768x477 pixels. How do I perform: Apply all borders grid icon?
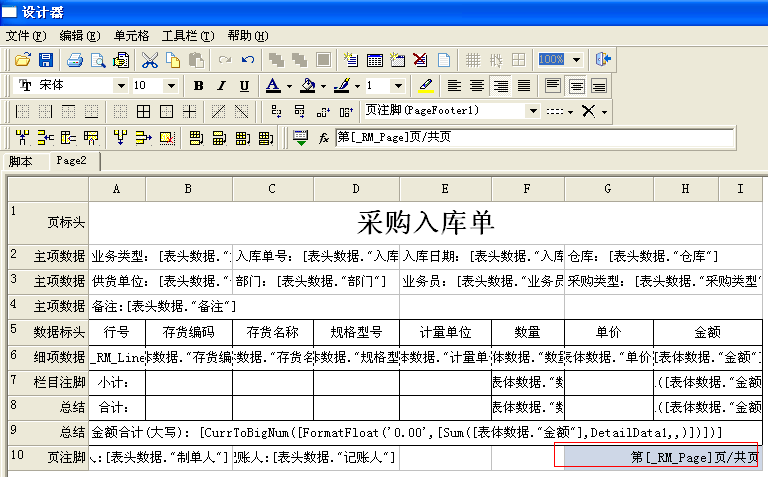click(x=144, y=112)
